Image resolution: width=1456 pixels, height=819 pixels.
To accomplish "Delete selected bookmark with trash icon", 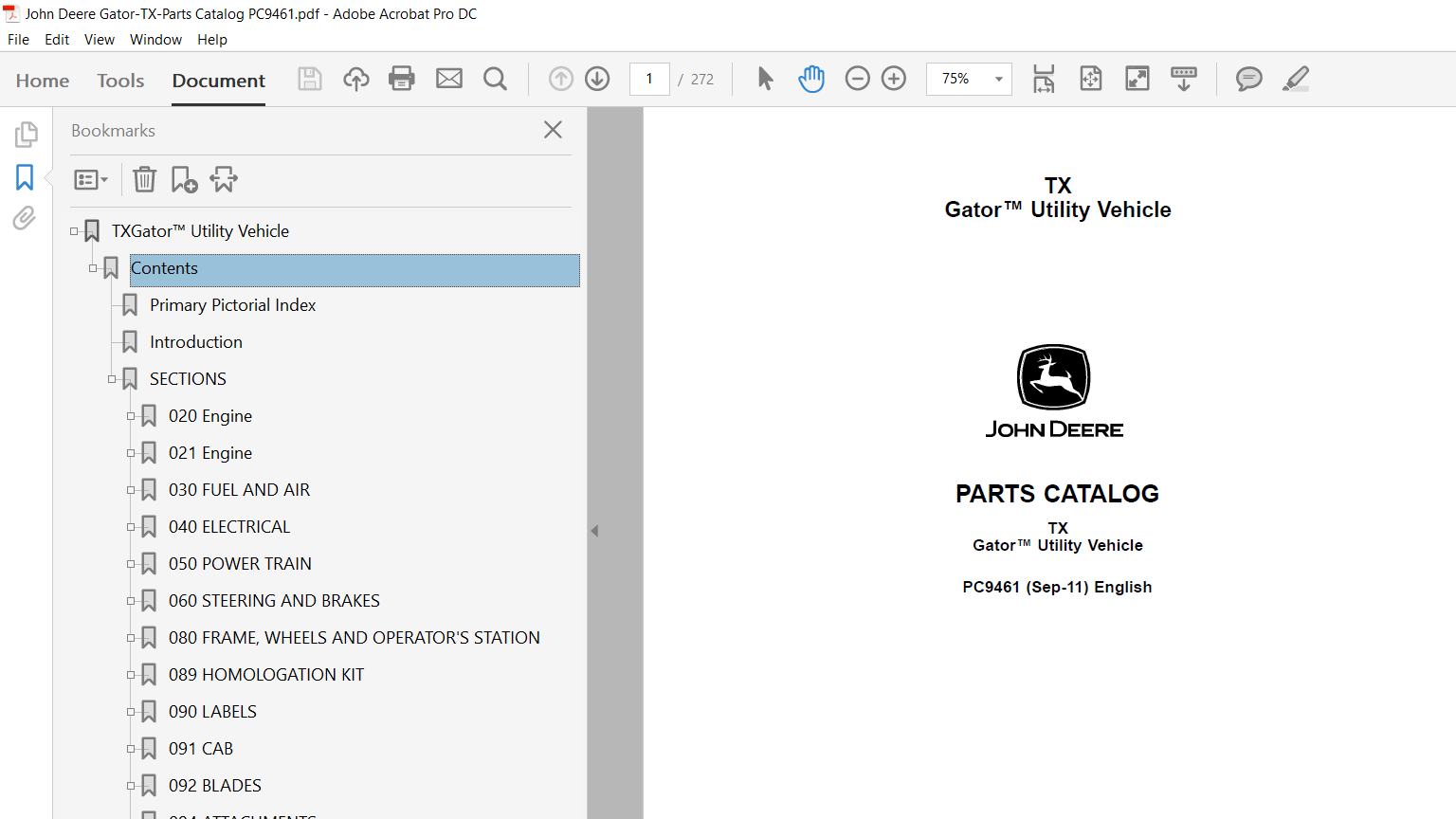I will pos(144,179).
